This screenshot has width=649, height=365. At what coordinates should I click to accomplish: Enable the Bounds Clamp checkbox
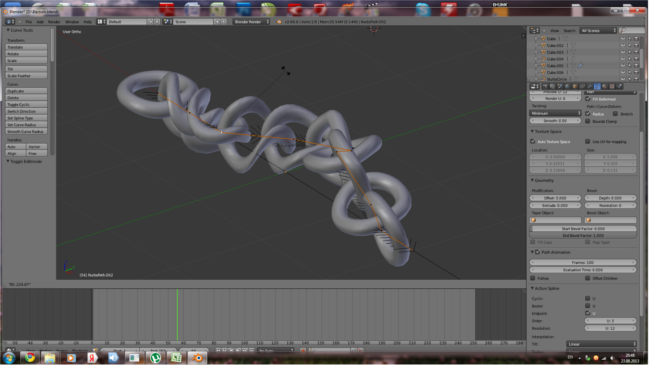click(588, 121)
